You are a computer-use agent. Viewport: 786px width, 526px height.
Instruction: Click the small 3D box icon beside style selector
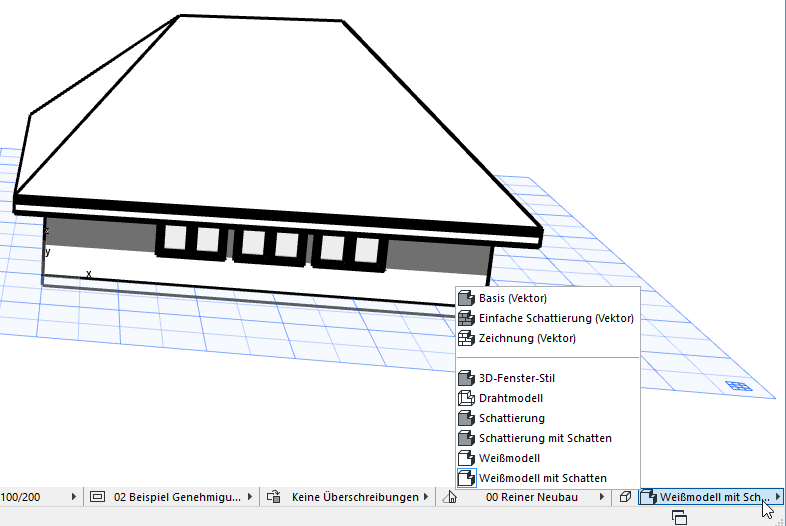625,497
